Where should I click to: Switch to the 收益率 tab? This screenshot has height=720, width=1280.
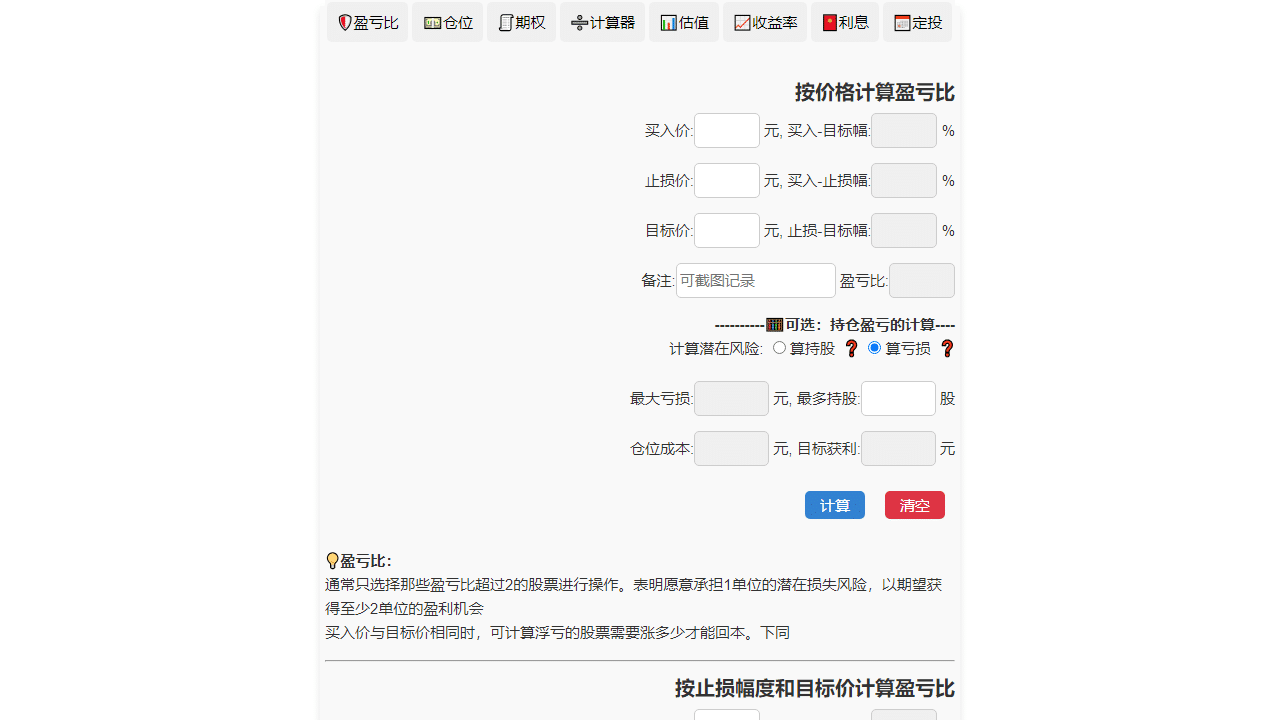765,22
